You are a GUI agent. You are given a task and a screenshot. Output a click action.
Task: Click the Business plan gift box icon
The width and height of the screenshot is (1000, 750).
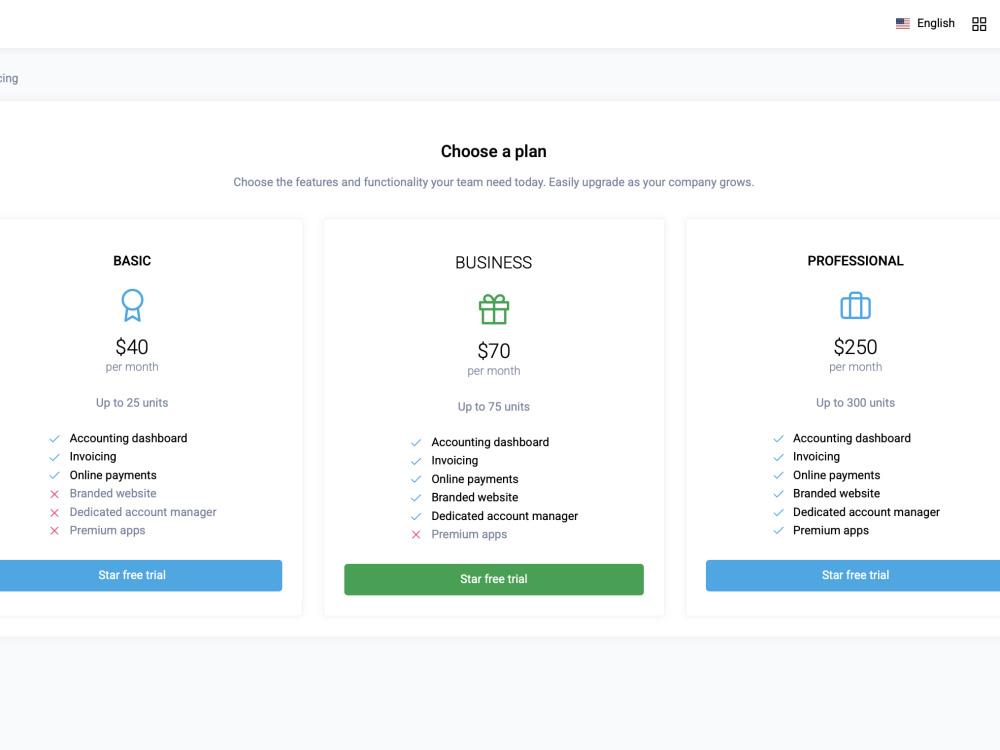[494, 309]
